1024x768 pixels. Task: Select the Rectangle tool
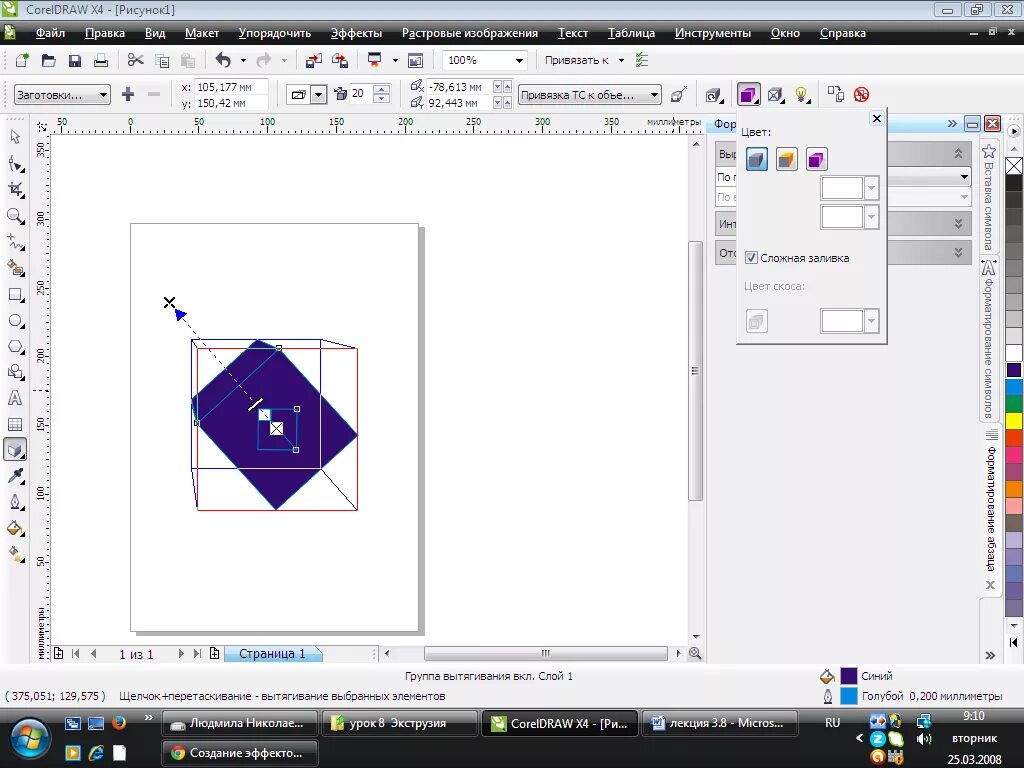point(15,295)
